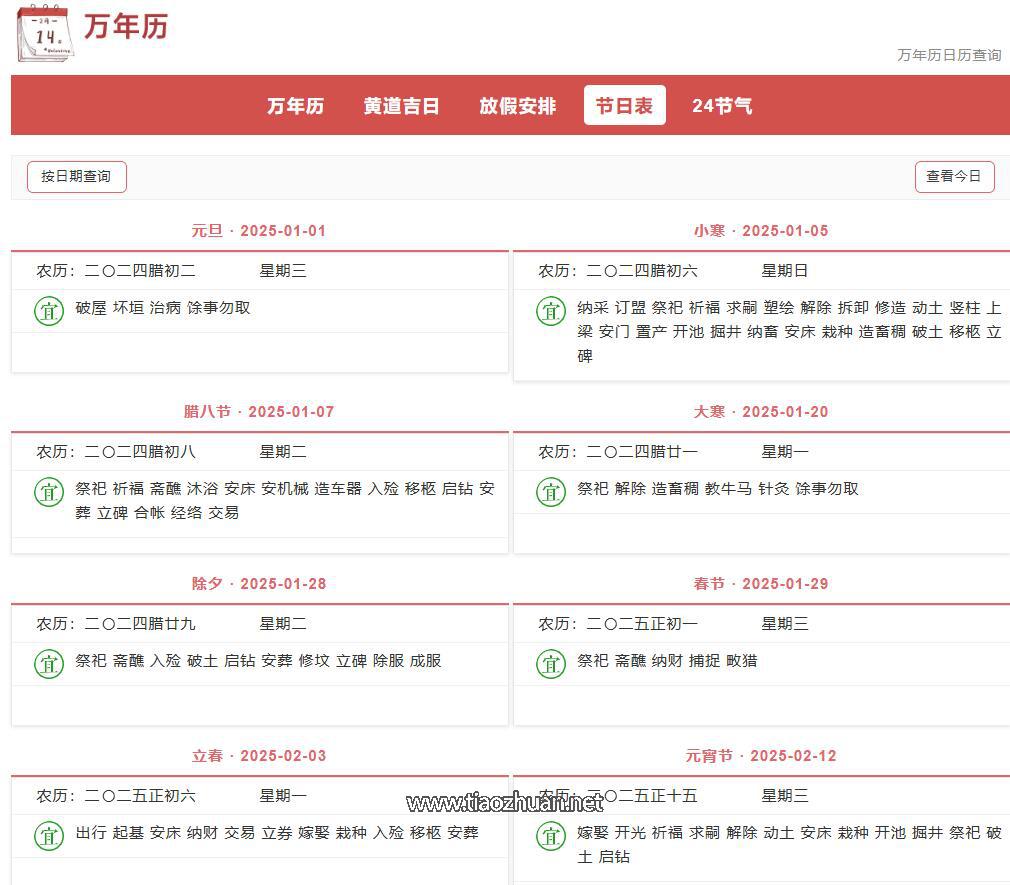Image resolution: width=1010 pixels, height=885 pixels.
Task: Click the 宜 icon in 立春 card
Action: tap(49, 836)
